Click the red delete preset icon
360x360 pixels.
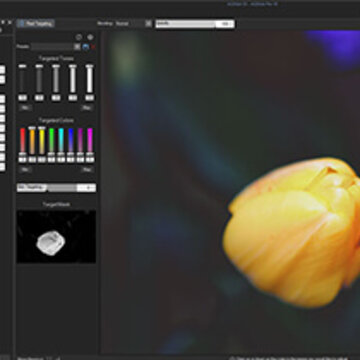pos(93,47)
